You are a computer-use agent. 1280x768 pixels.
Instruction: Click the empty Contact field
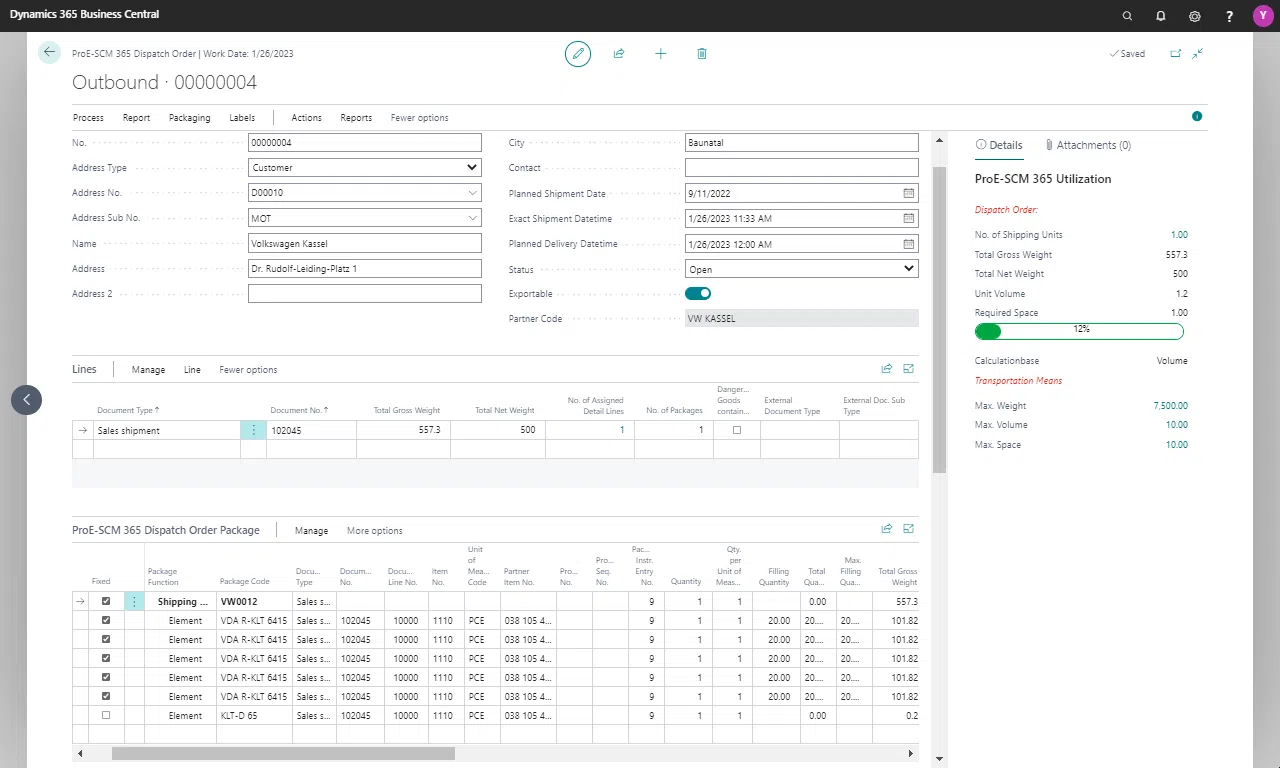[801, 168]
